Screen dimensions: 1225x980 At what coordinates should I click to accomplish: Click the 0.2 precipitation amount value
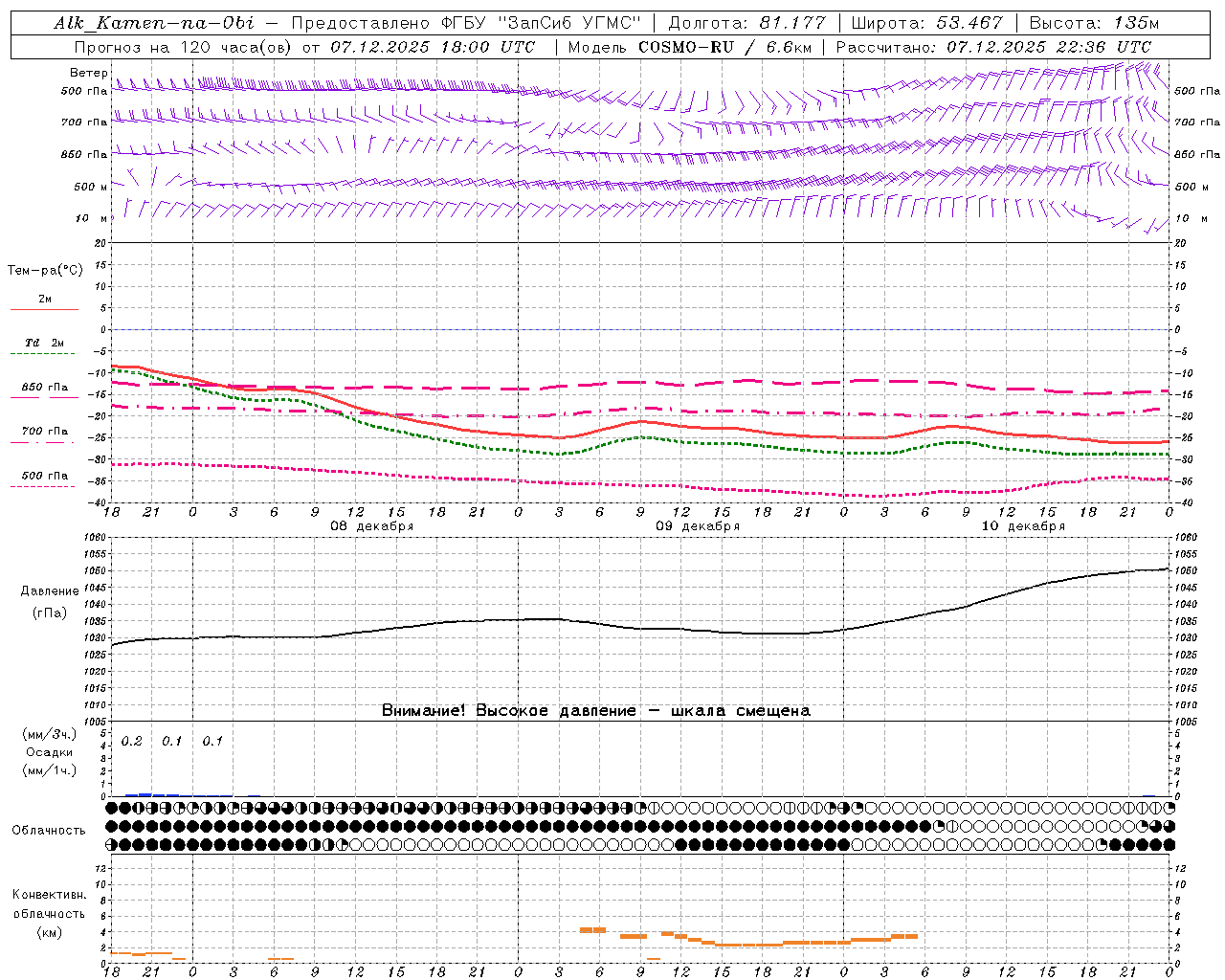pos(131,742)
